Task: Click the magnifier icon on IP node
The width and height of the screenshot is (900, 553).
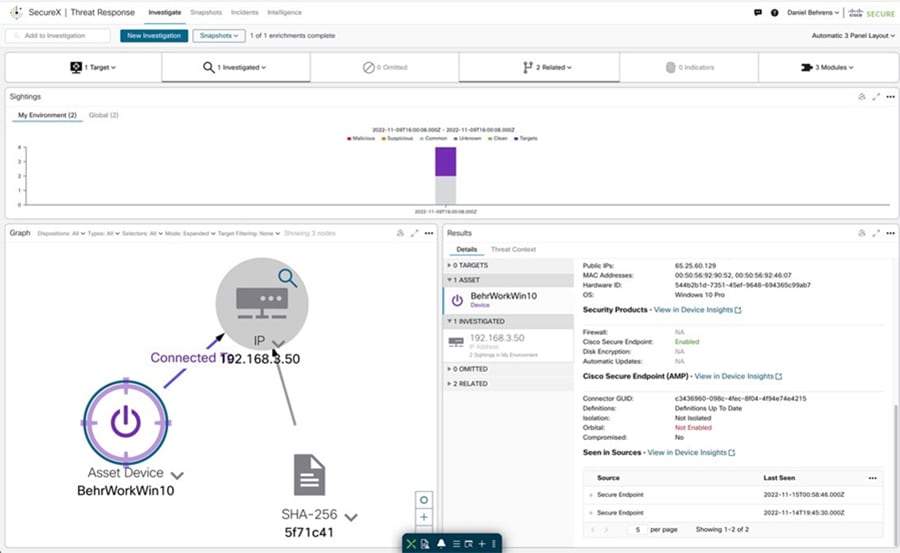Action: point(288,278)
